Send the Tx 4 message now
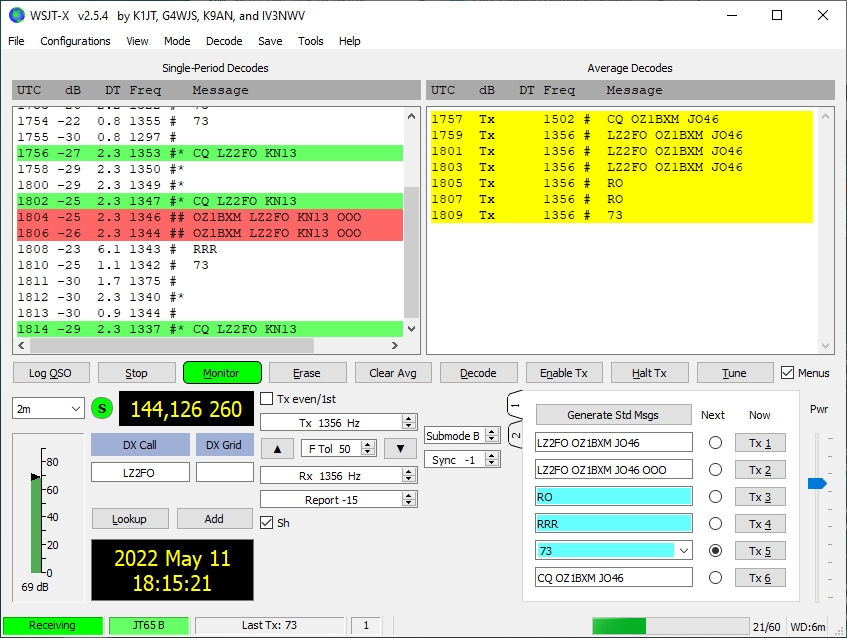The height and width of the screenshot is (638, 847). point(760,523)
